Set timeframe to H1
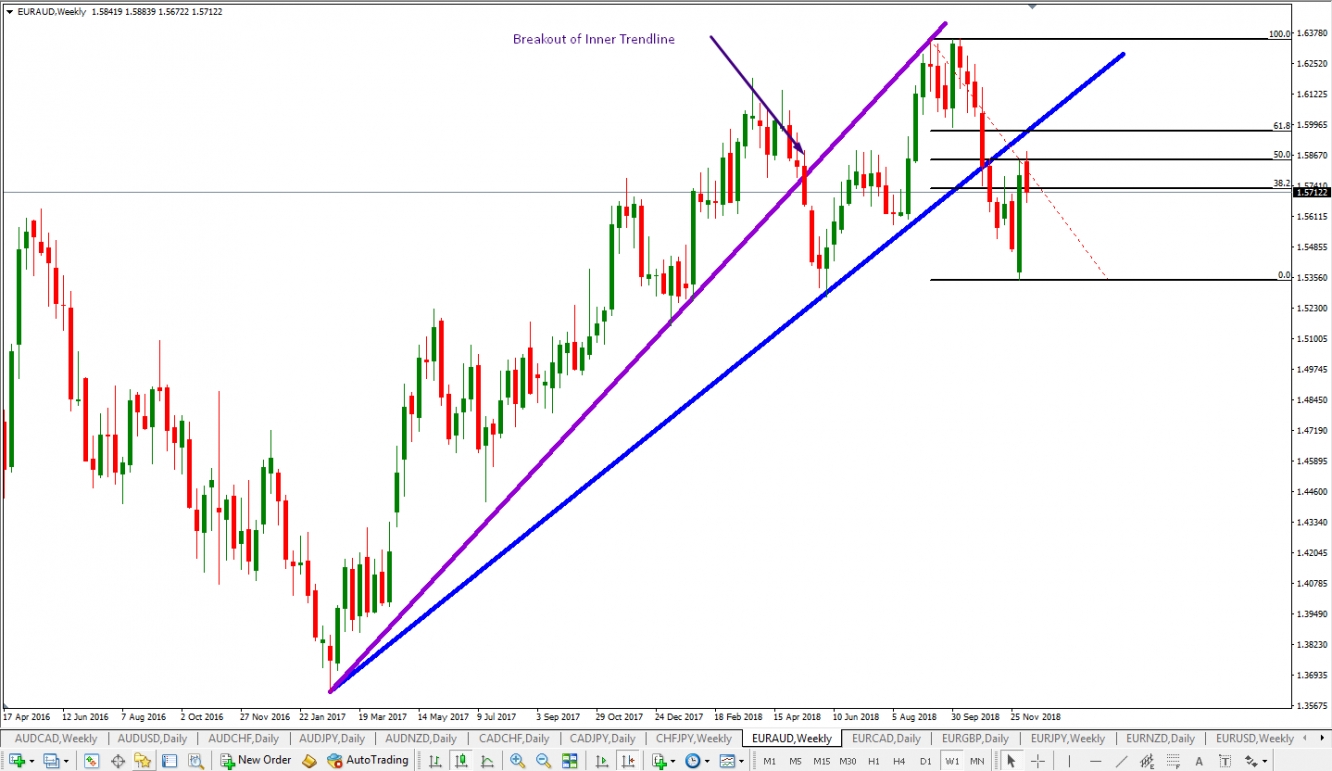Screen dimensions: 1332x771 (x=873, y=761)
